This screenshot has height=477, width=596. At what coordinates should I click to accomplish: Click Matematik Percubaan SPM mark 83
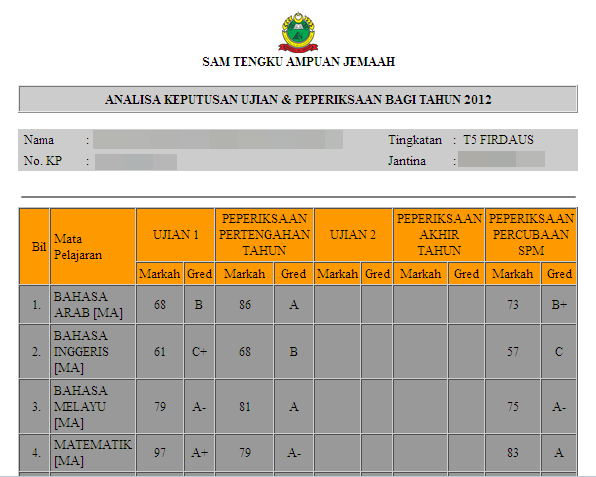pos(513,453)
